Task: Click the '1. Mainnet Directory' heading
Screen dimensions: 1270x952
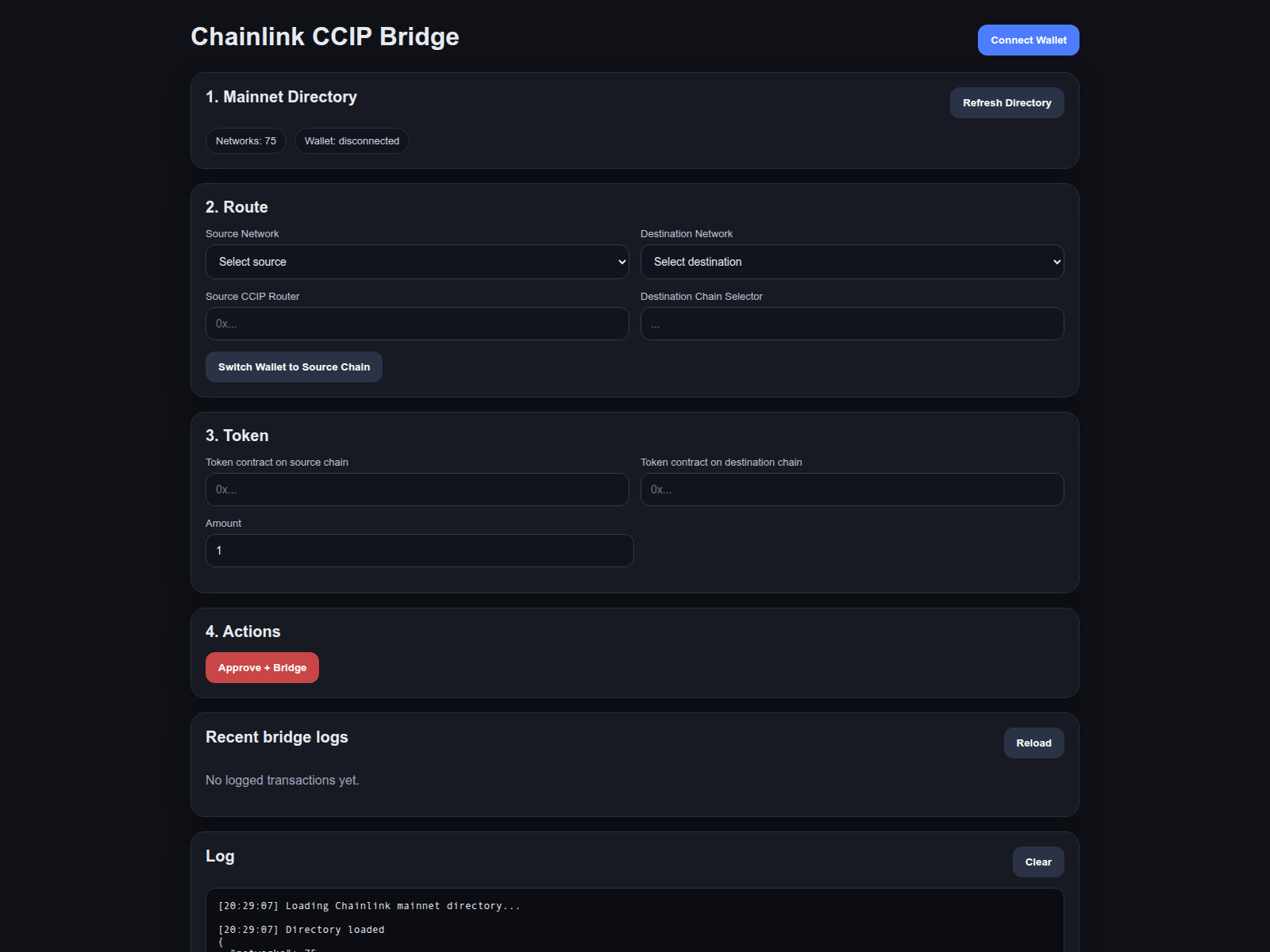Action: tap(281, 97)
